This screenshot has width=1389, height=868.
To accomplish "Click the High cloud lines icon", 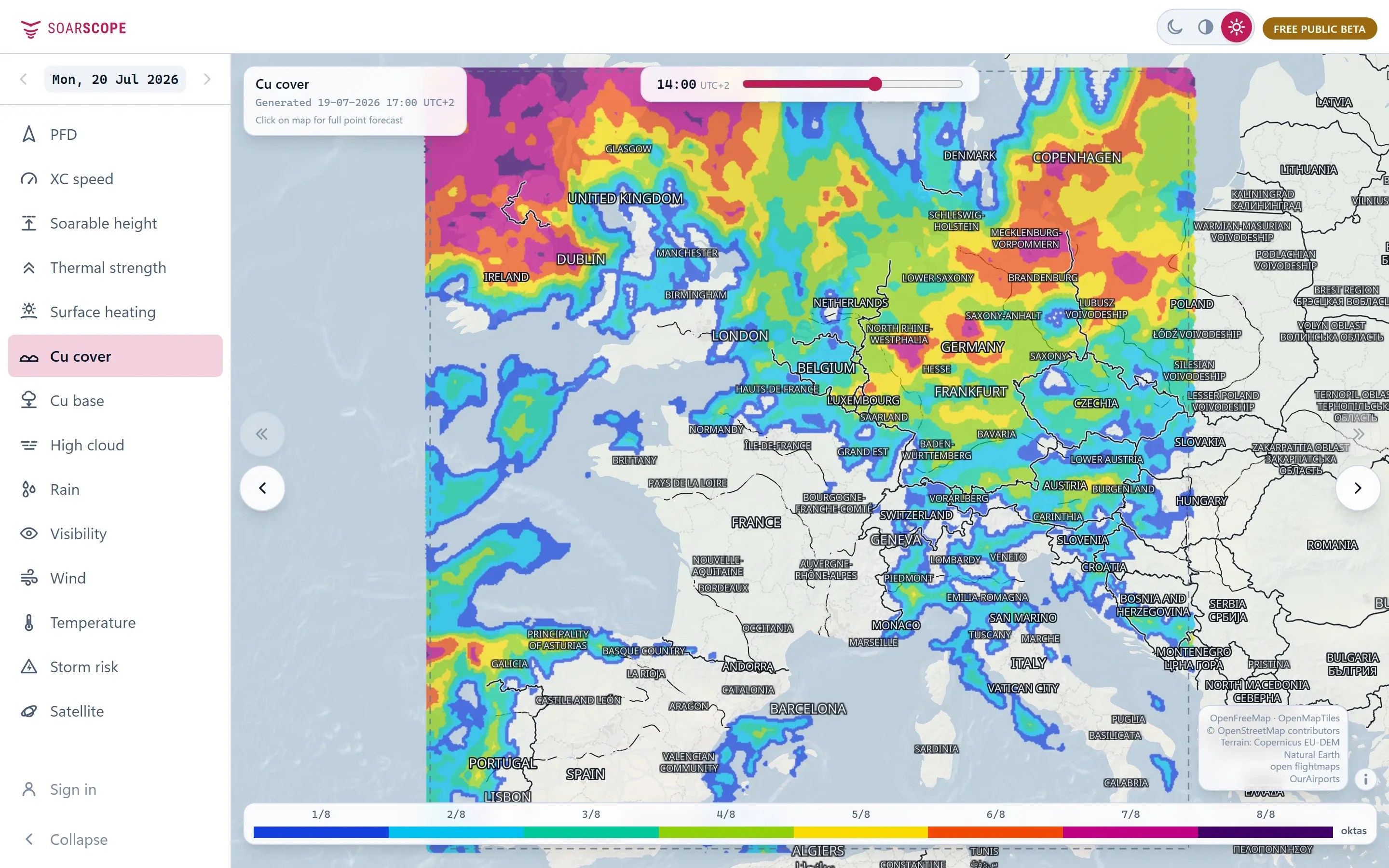I will click(x=29, y=445).
